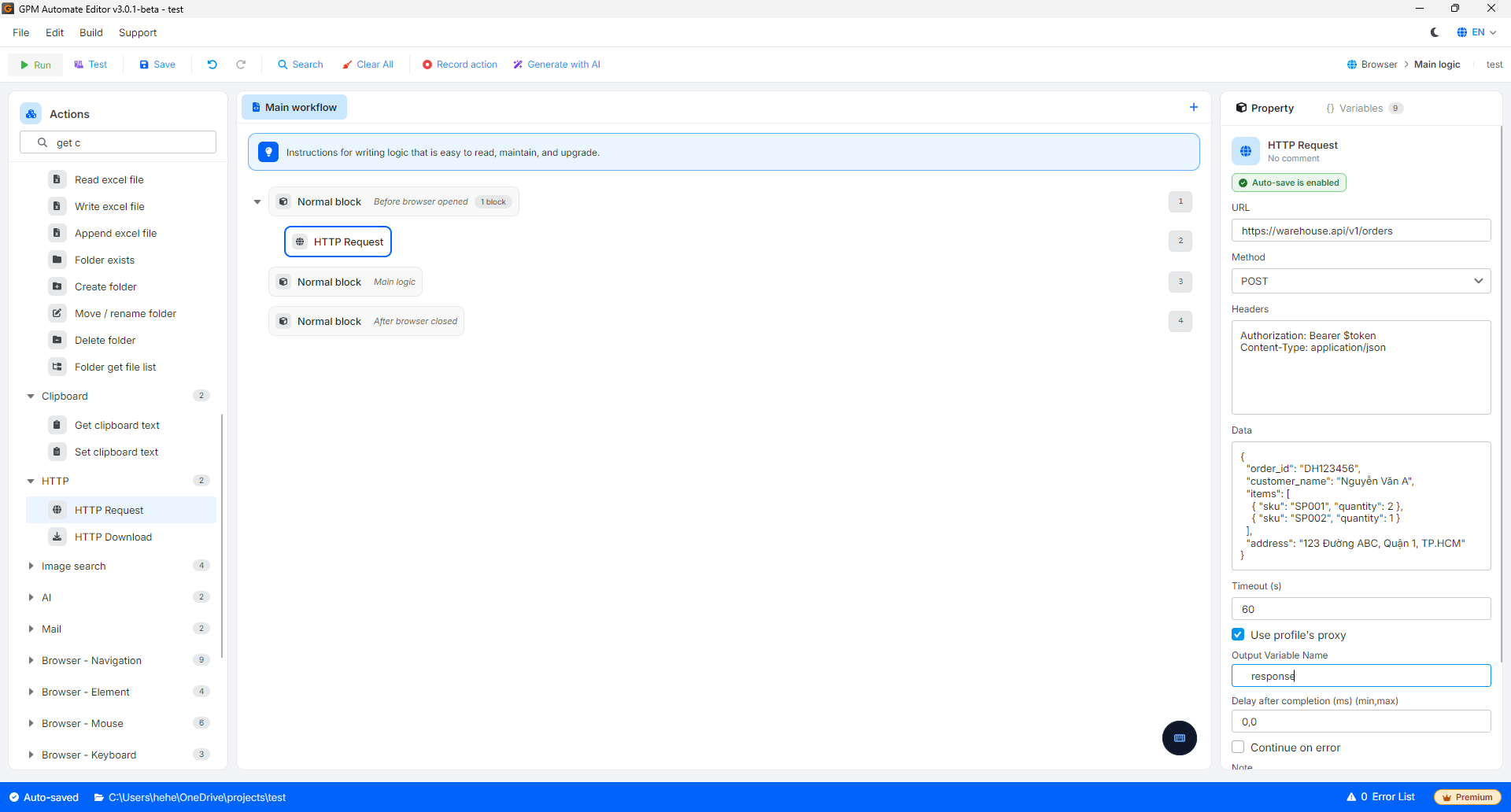Click the Record action toolbar icon
Image resolution: width=1511 pixels, height=812 pixels.
pos(427,65)
